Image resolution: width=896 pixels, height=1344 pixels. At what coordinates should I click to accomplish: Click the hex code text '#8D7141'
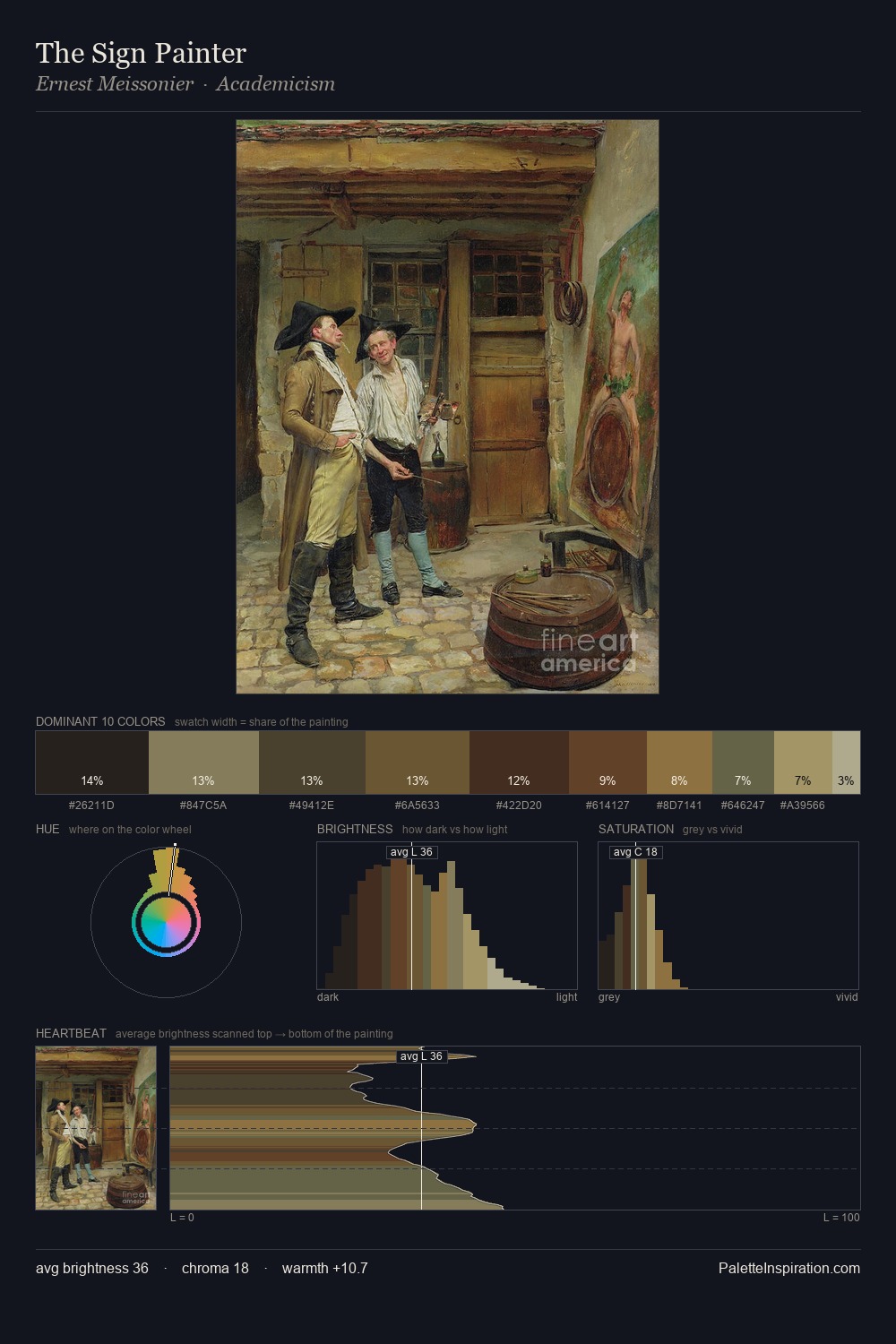(x=679, y=805)
